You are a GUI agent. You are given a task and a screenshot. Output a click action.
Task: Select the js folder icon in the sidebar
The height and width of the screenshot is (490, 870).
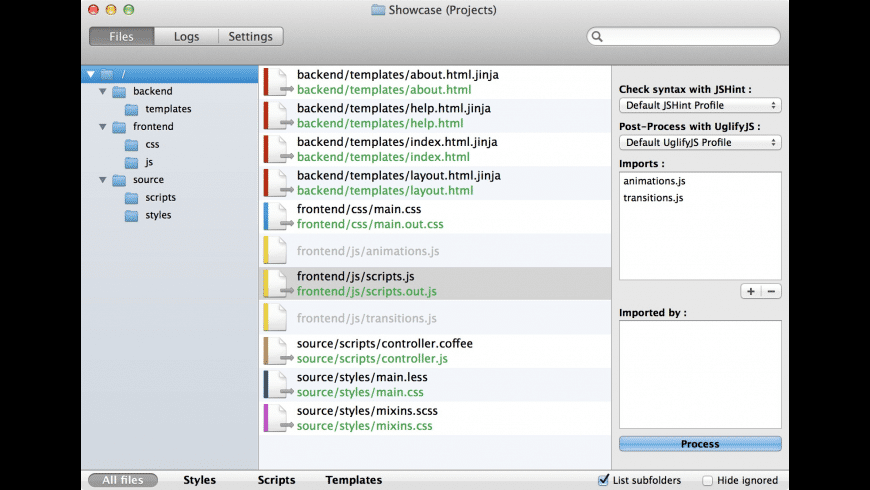131,163
